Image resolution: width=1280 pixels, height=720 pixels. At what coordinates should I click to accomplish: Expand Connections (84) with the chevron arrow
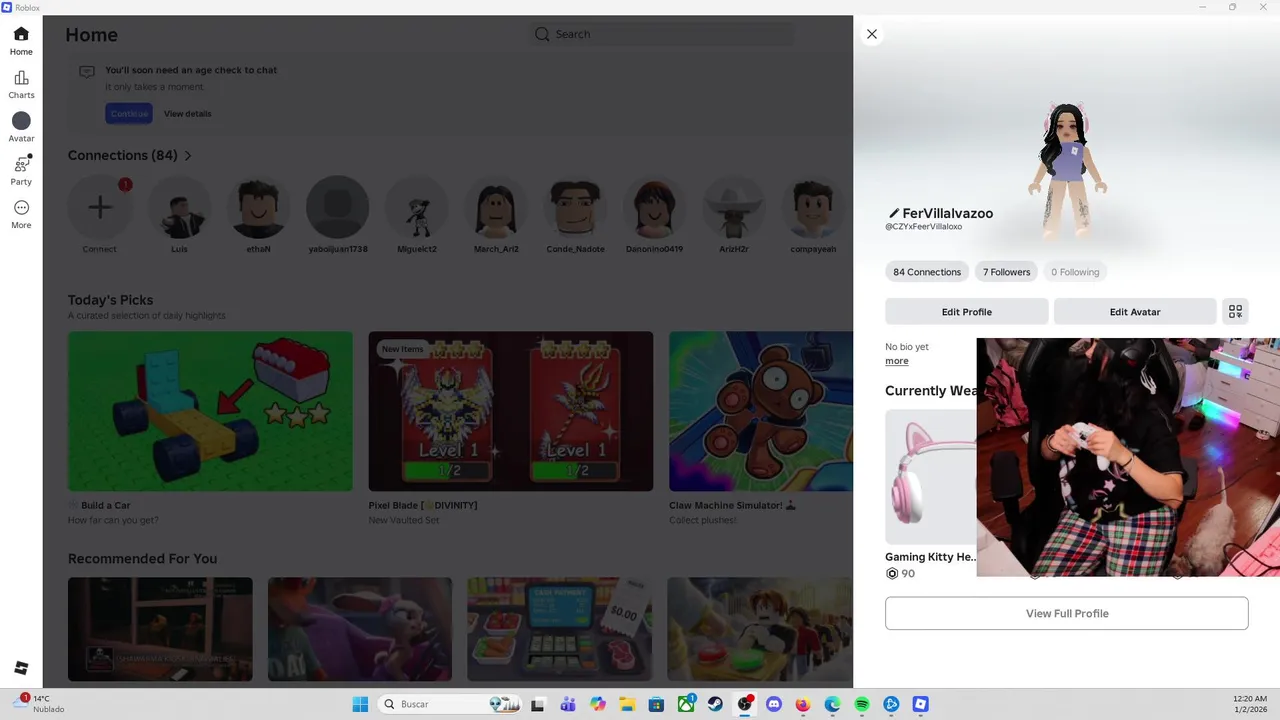point(188,156)
